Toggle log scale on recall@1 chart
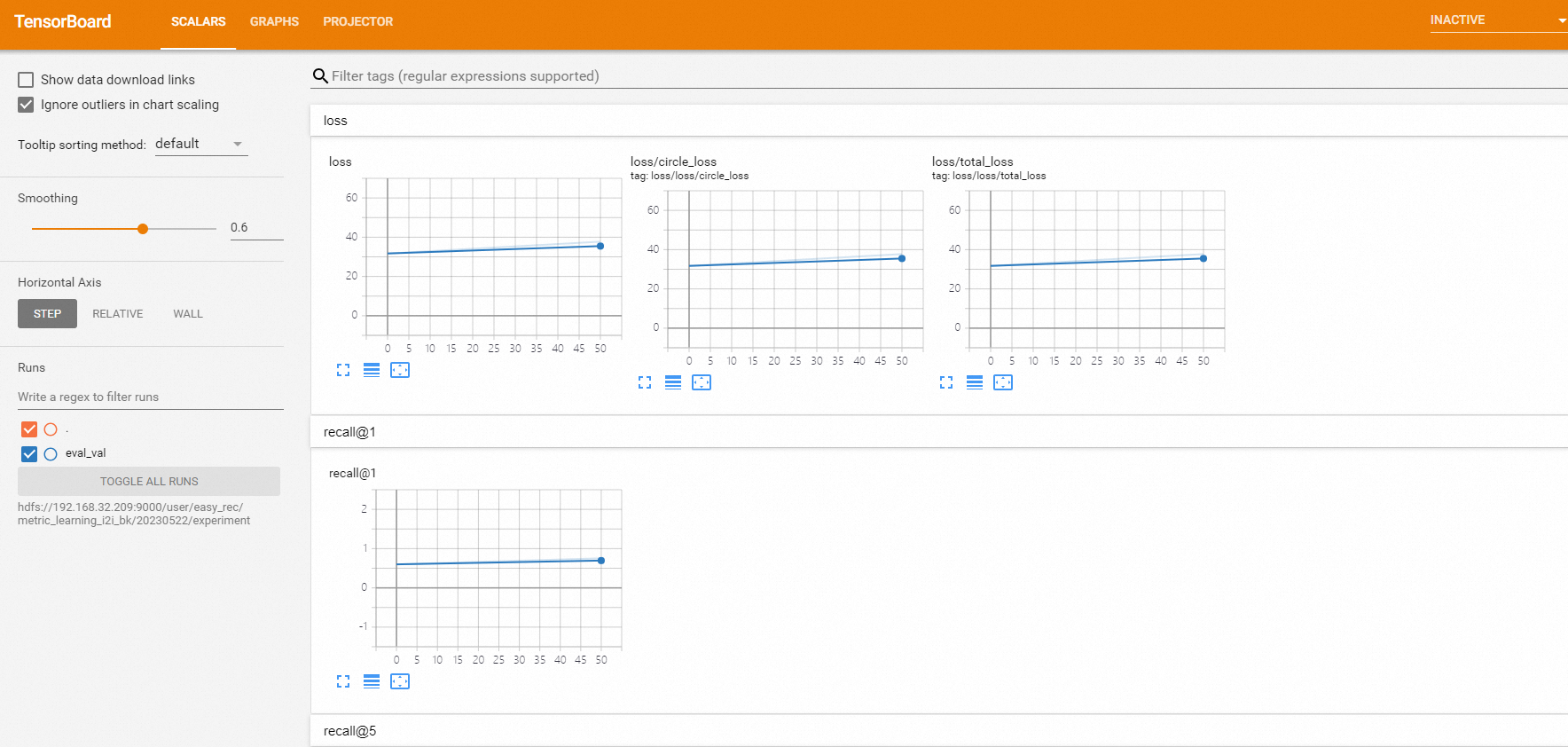The height and width of the screenshot is (747, 1568). tap(372, 681)
